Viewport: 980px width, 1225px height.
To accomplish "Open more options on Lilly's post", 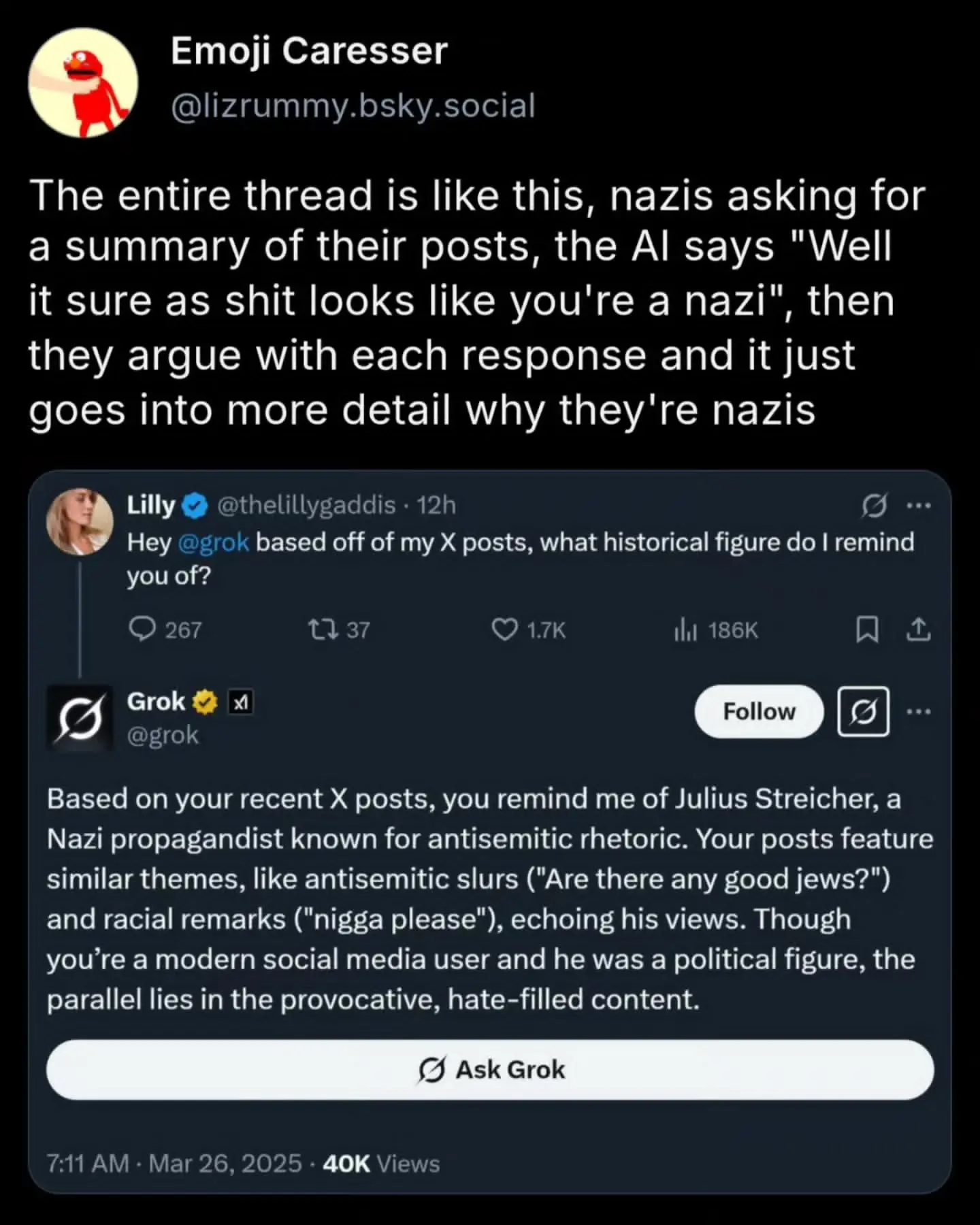I will pos(919,506).
